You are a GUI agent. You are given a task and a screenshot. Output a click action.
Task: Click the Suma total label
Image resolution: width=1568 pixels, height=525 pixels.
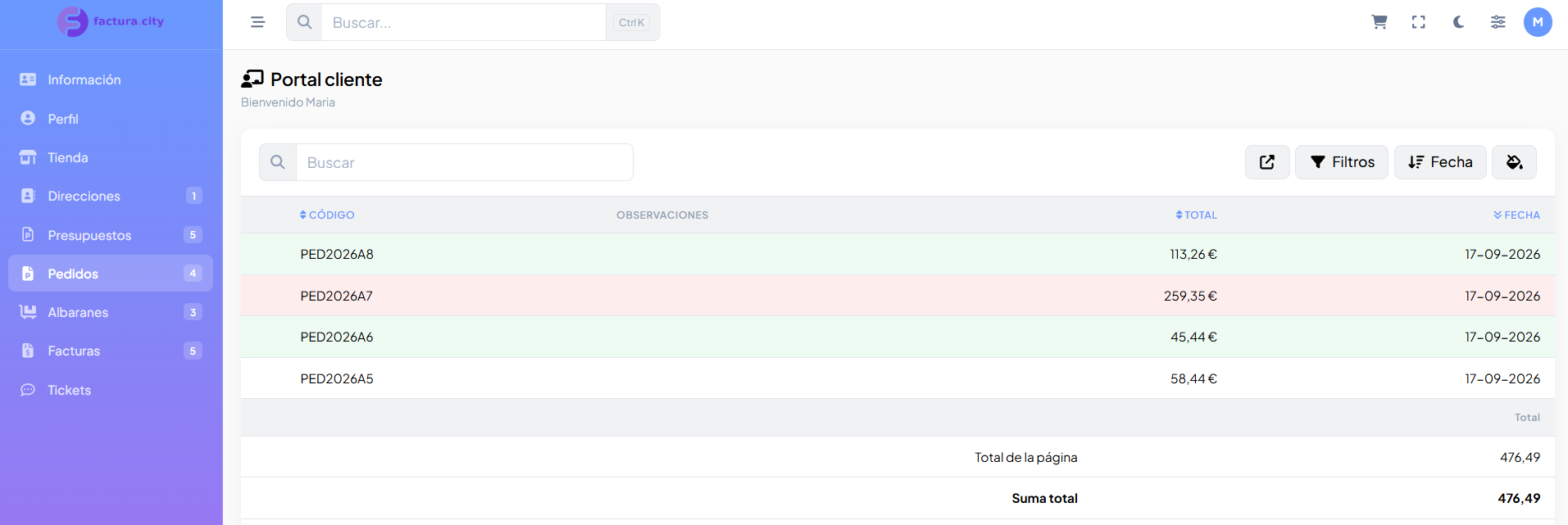(1044, 498)
